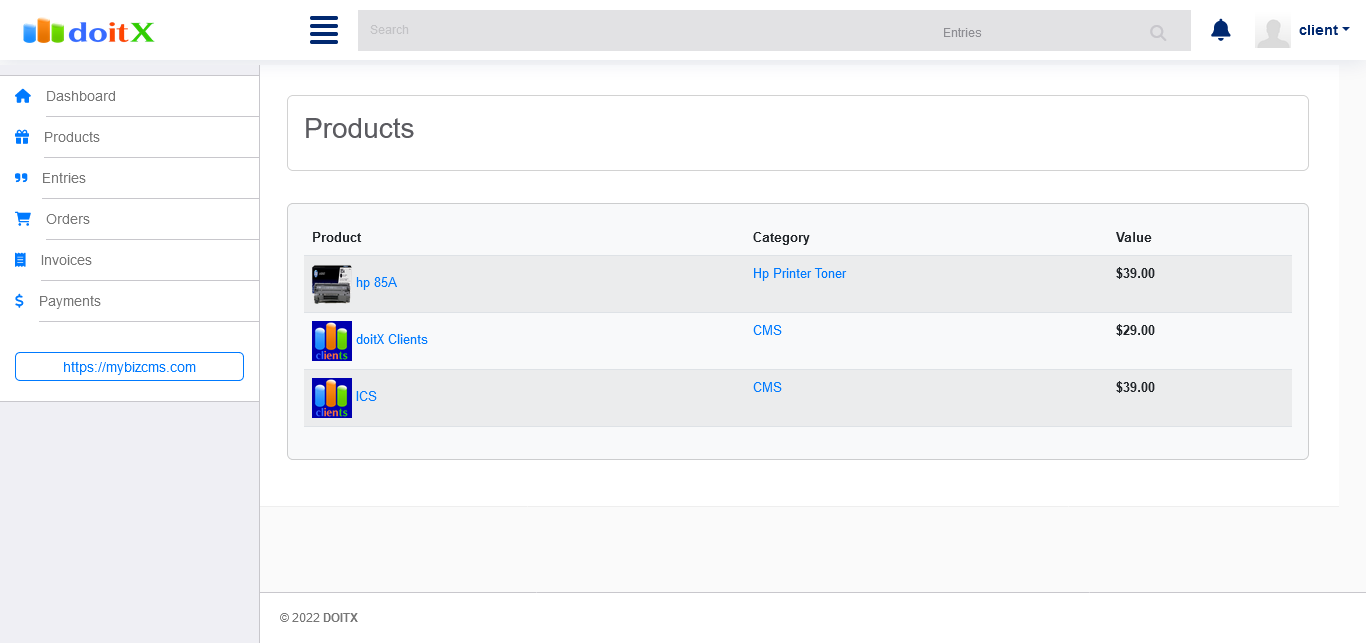Open Invoices in the sidebar
The height and width of the screenshot is (643, 1366).
click(66, 260)
